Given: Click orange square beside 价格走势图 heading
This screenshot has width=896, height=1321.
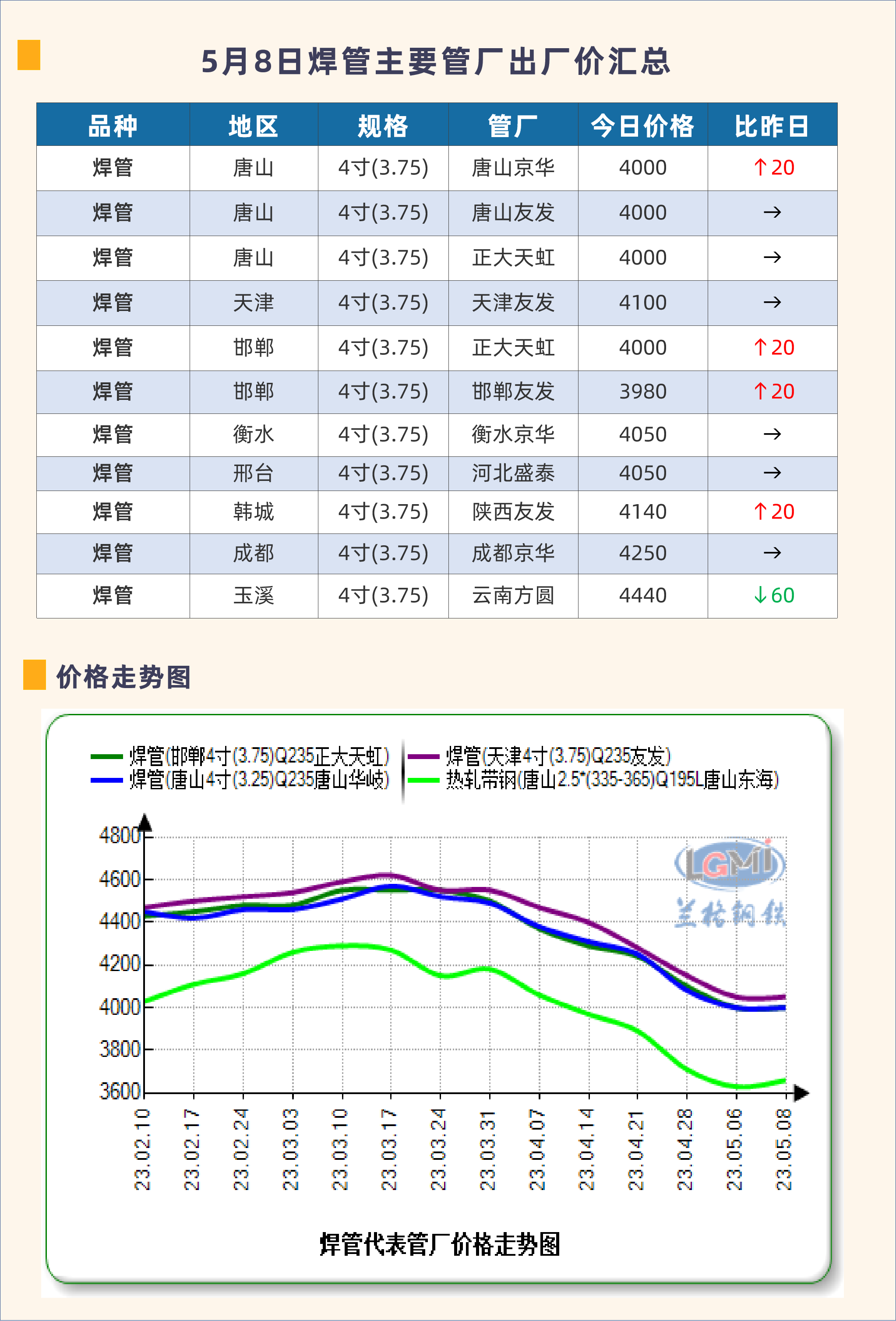Looking at the screenshot, I should (34, 675).
